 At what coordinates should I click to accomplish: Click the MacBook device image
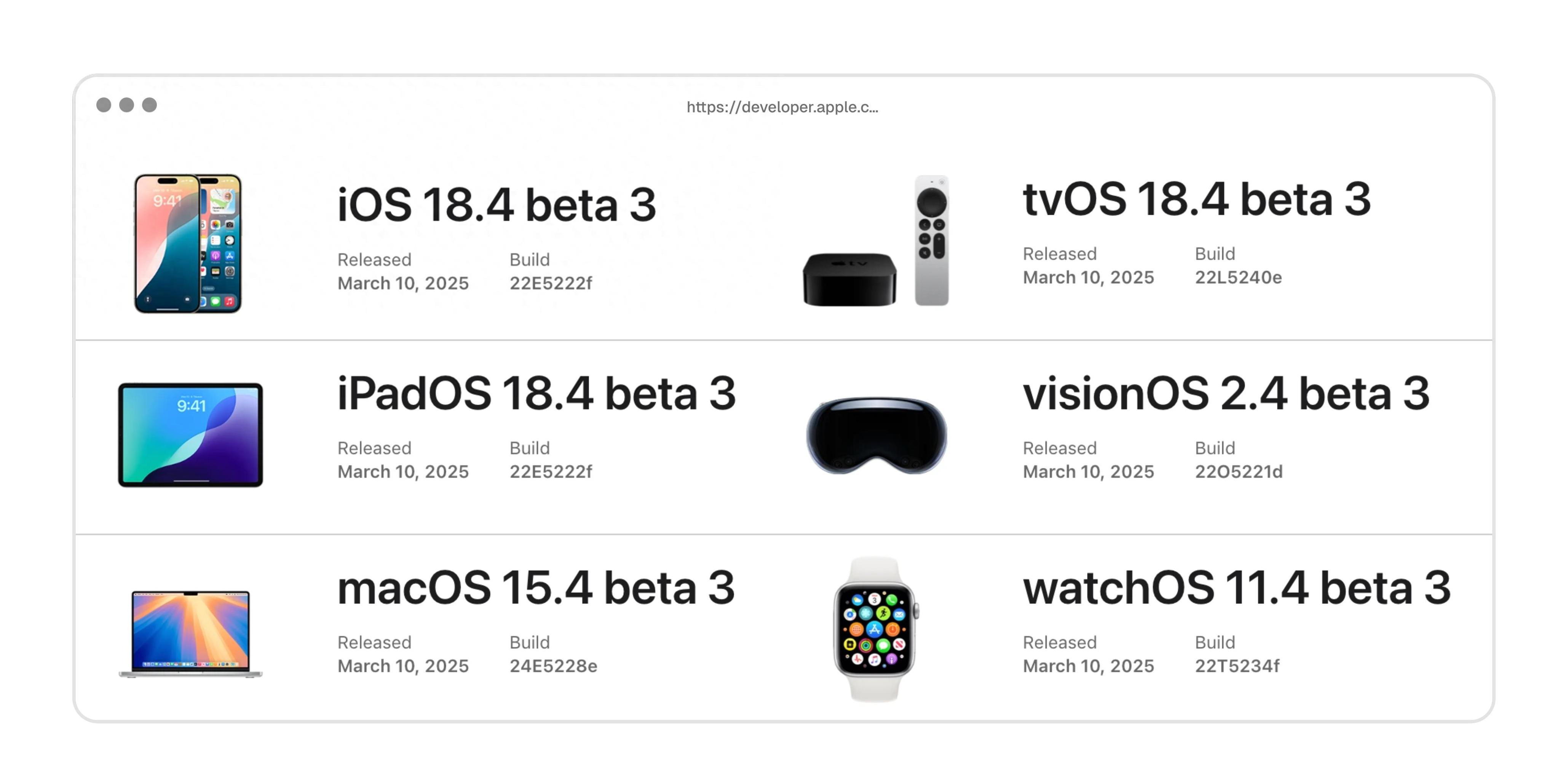click(x=190, y=633)
